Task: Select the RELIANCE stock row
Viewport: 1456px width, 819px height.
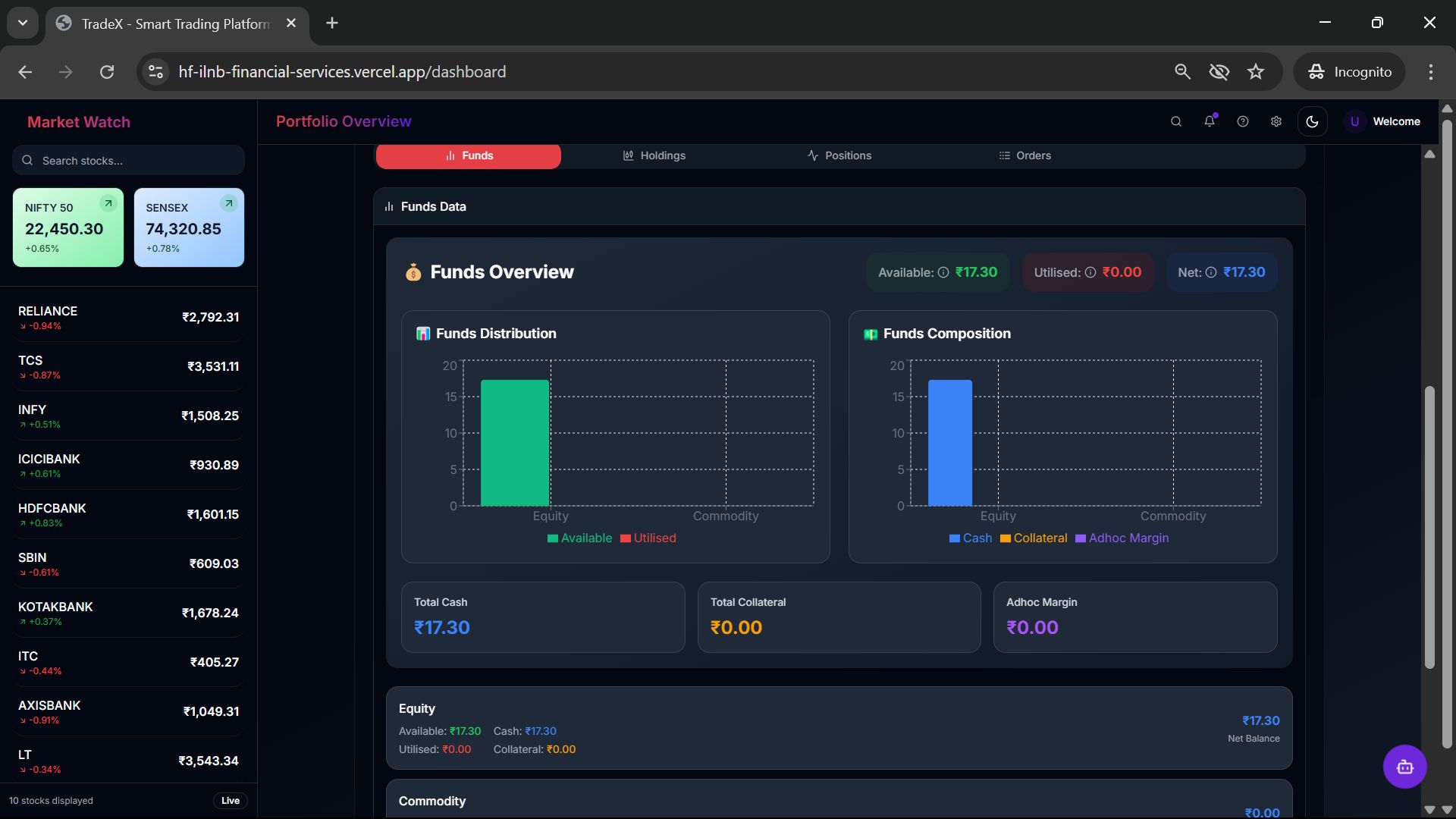Action: pyautogui.click(x=128, y=317)
